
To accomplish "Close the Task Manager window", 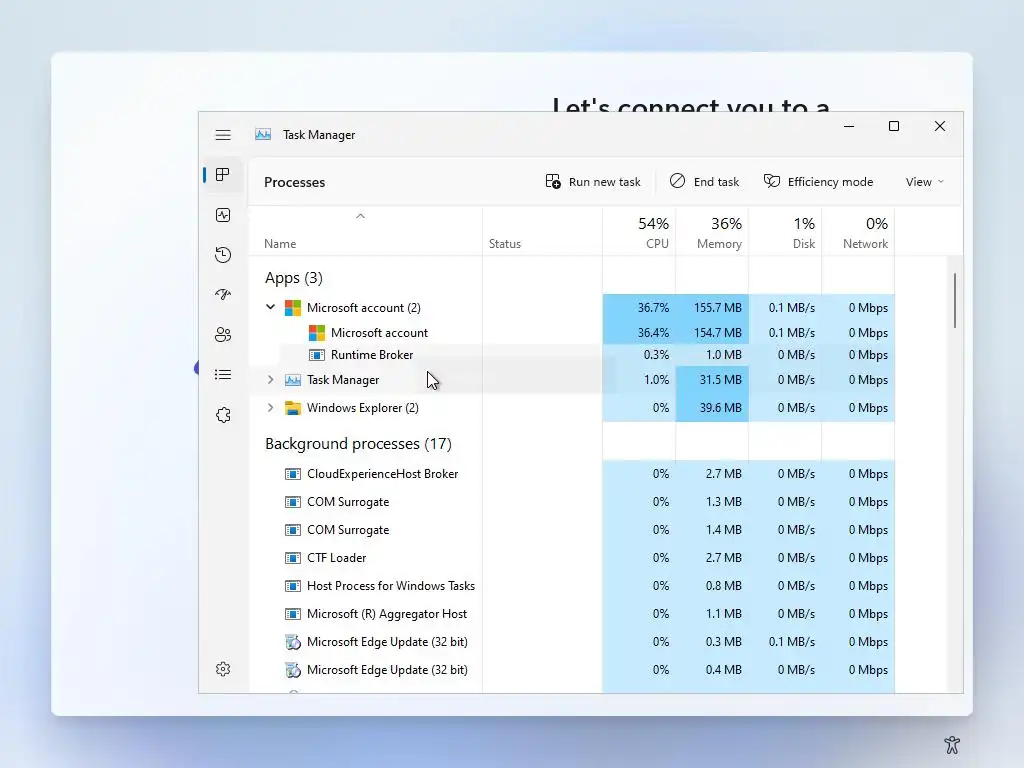I will point(940,126).
